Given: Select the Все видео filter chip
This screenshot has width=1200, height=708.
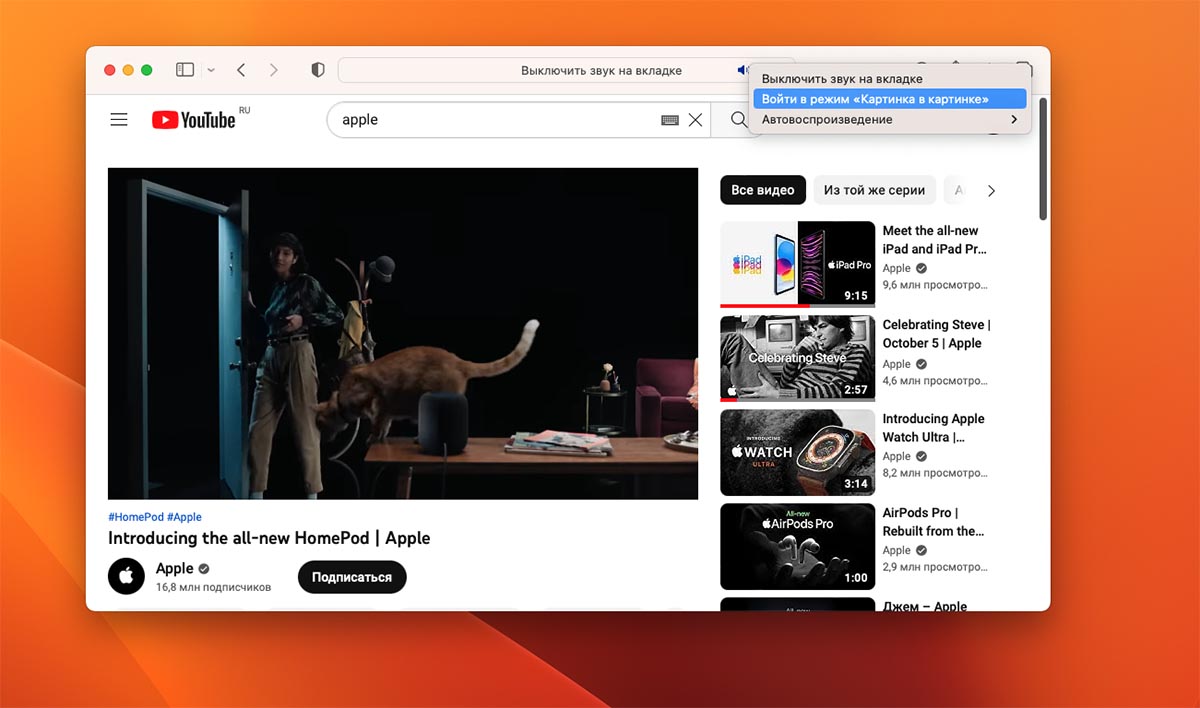Looking at the screenshot, I should coord(762,190).
